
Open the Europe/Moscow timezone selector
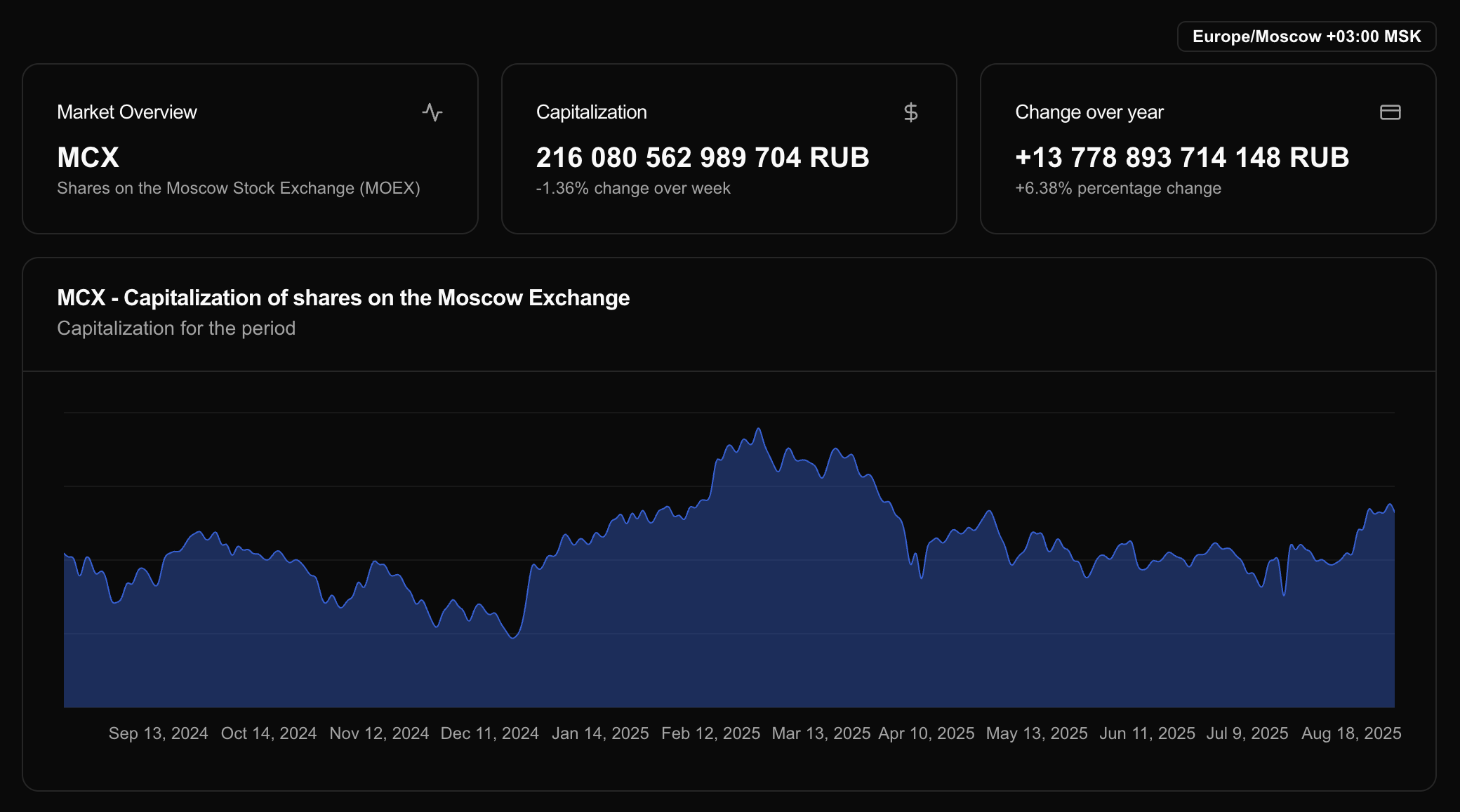(x=1306, y=36)
